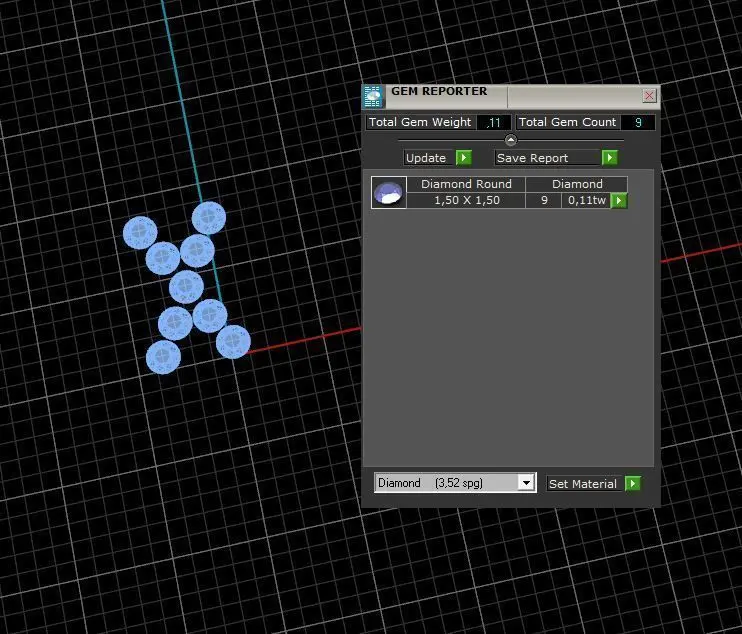The image size is (742, 634).
Task: Click the Total Gem Count value field
Action: 638,123
